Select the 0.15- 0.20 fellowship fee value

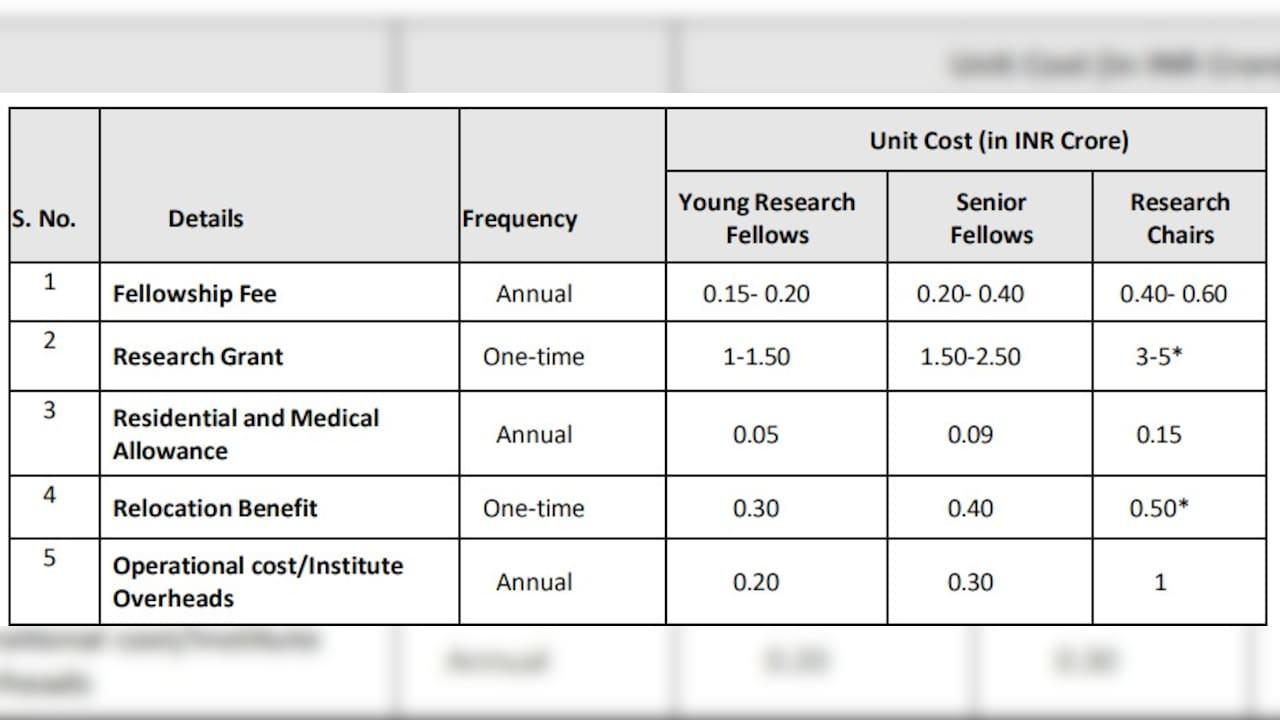(756, 294)
